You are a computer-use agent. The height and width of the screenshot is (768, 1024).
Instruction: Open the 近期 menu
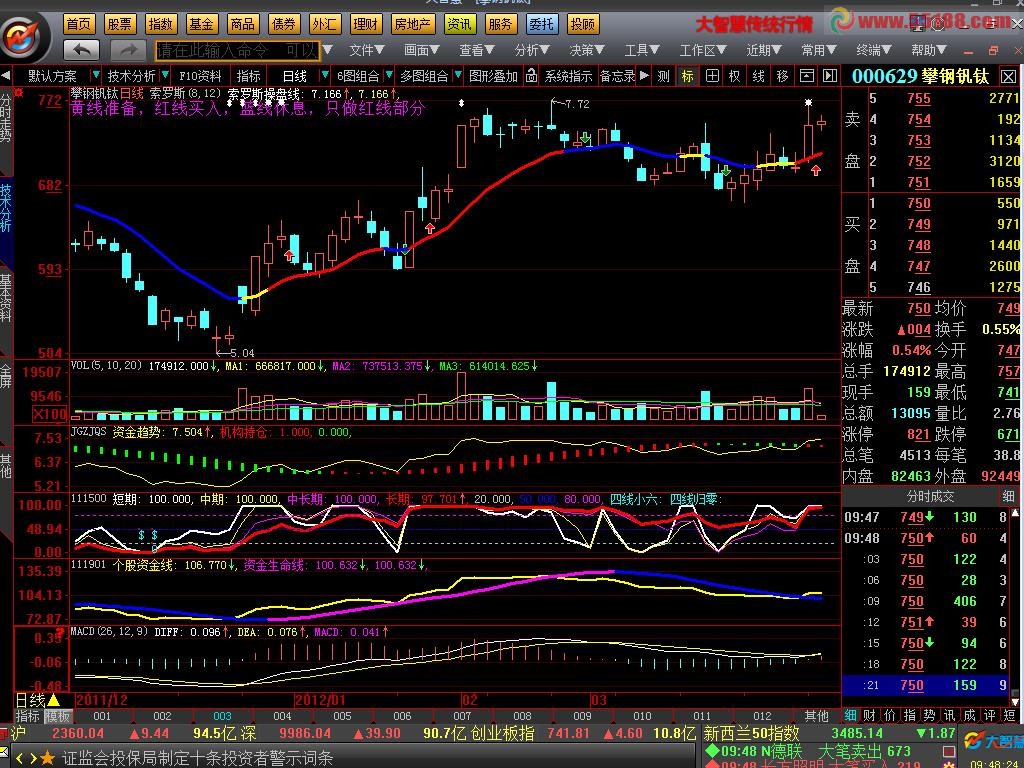[x=764, y=50]
